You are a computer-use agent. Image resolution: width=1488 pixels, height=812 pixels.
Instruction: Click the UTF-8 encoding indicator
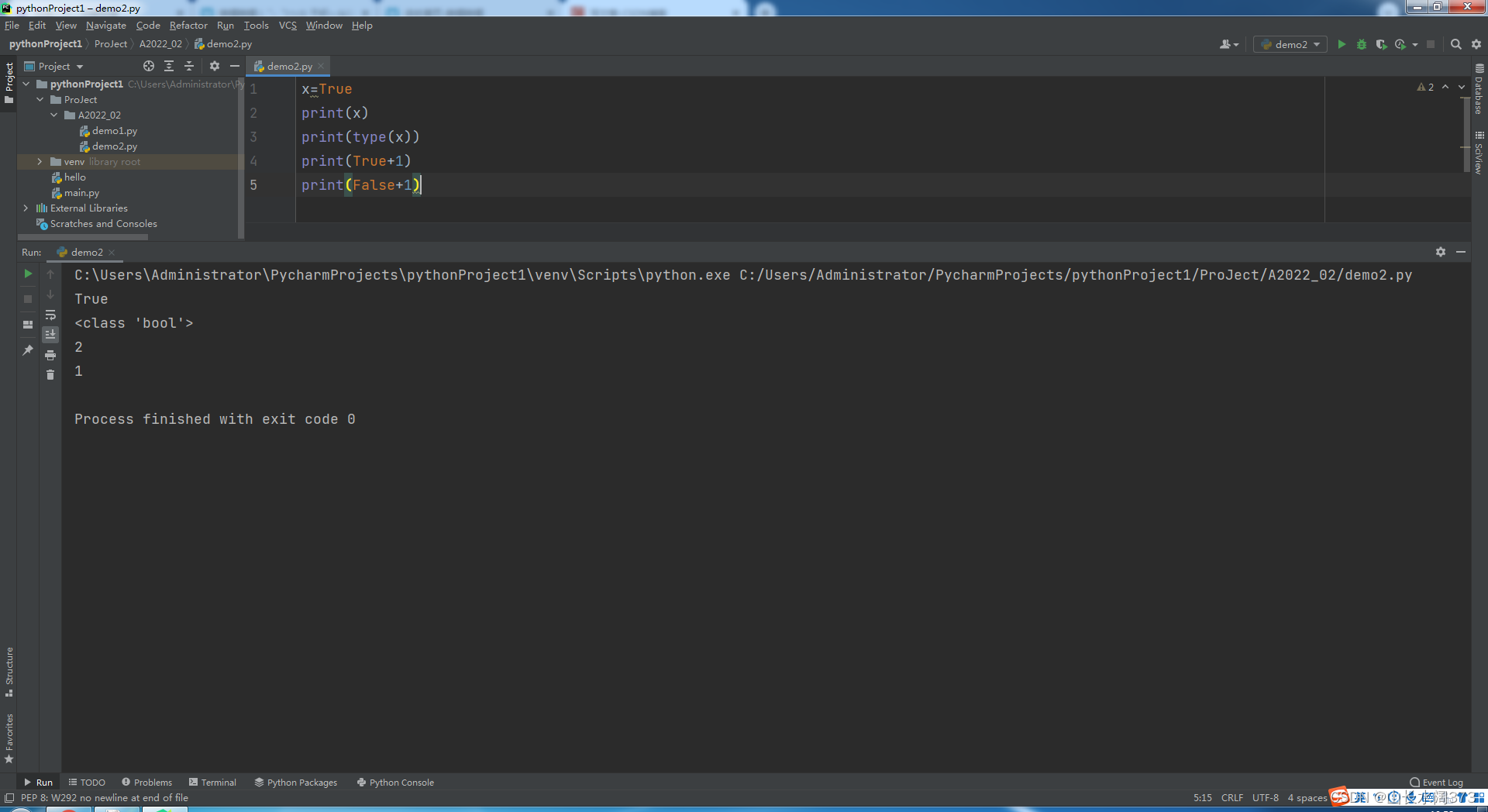point(1266,797)
